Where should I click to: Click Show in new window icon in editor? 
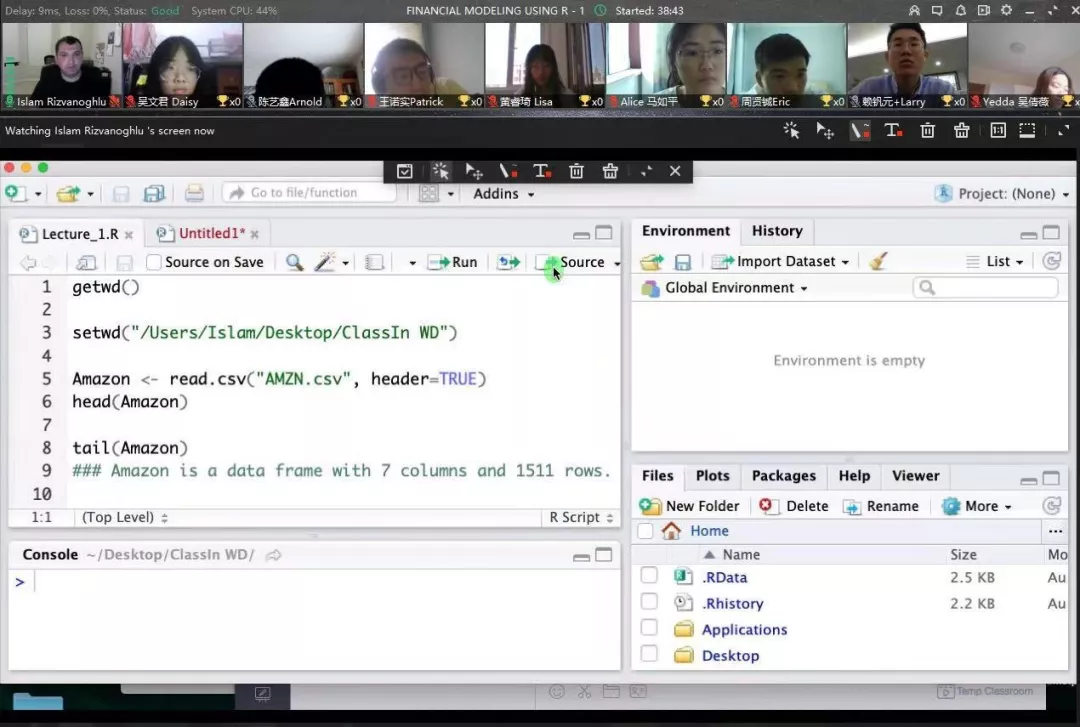pyautogui.click(x=86, y=262)
